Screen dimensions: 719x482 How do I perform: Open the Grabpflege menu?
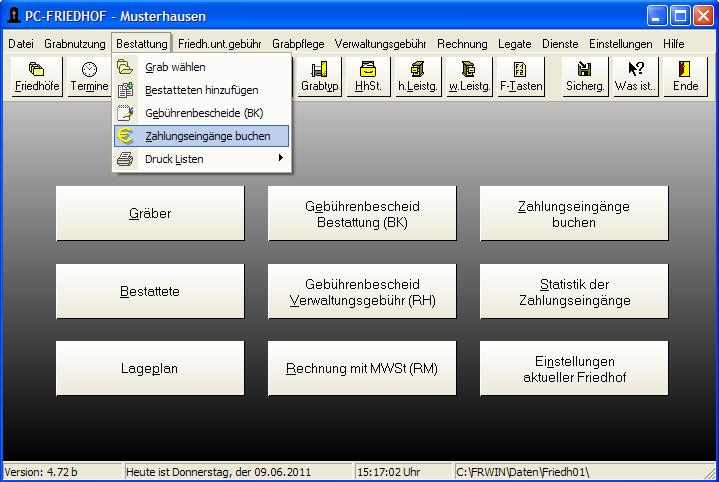pos(298,44)
